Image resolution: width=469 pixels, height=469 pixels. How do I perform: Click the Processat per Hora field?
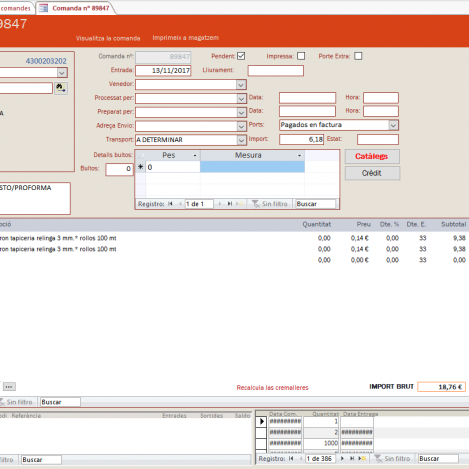(381, 98)
